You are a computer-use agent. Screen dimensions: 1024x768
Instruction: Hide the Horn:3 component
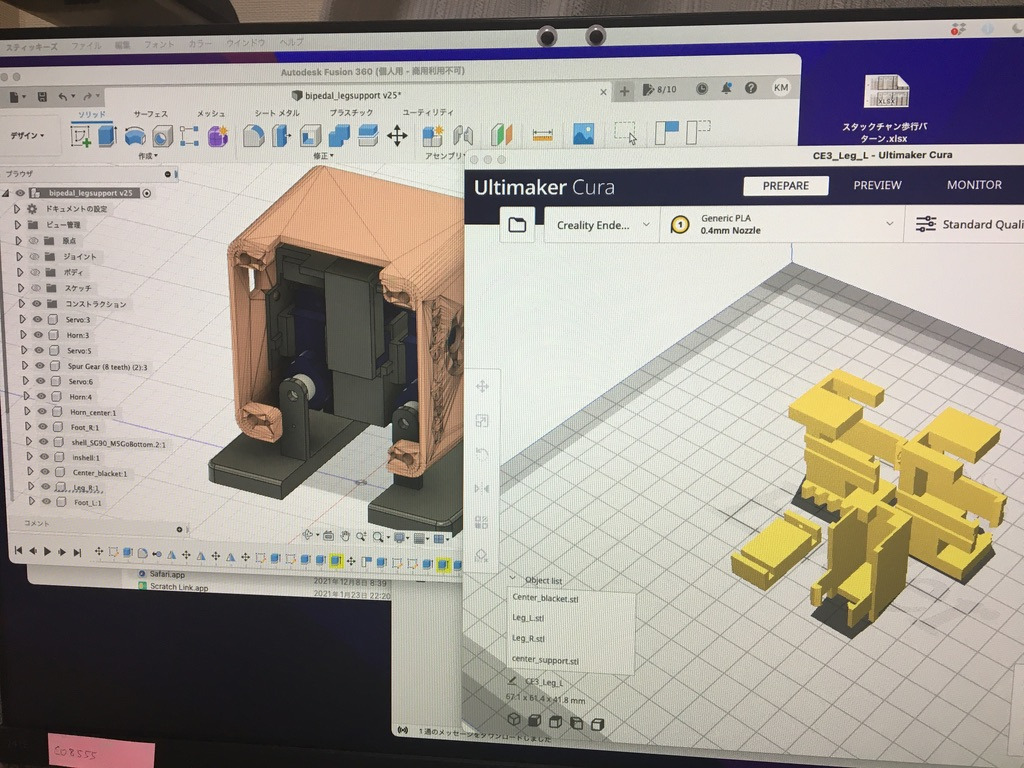pyautogui.click(x=38, y=335)
